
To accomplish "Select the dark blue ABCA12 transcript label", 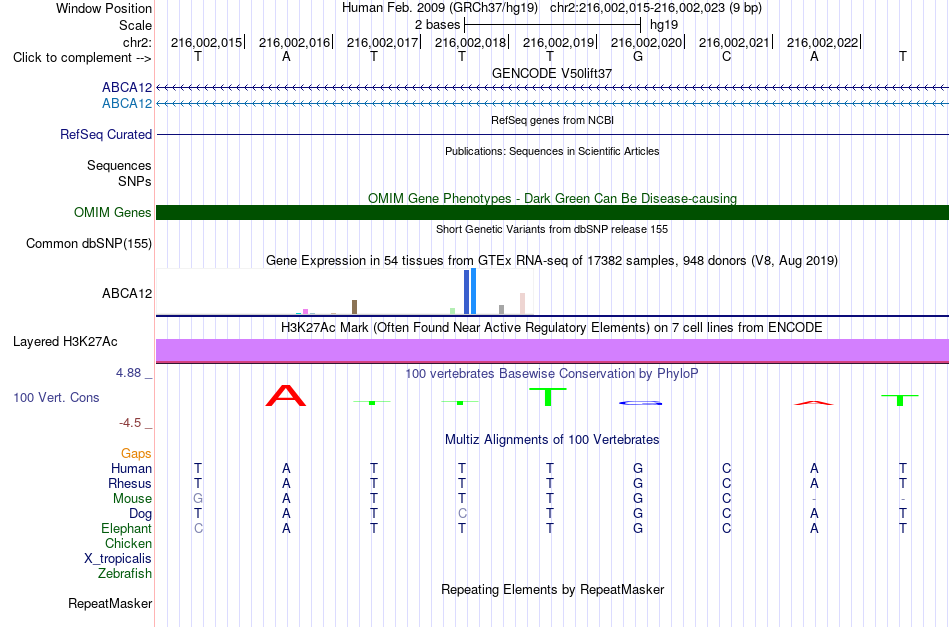I will coord(127,88).
